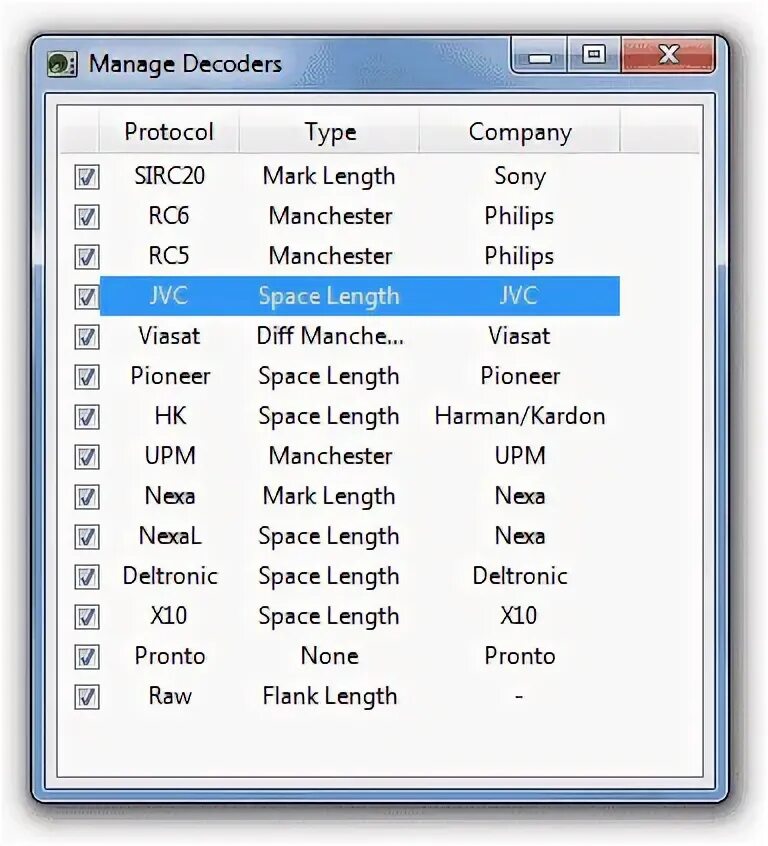Select the Viasat protocol name
The width and height of the screenshot is (768, 846).
169,336
